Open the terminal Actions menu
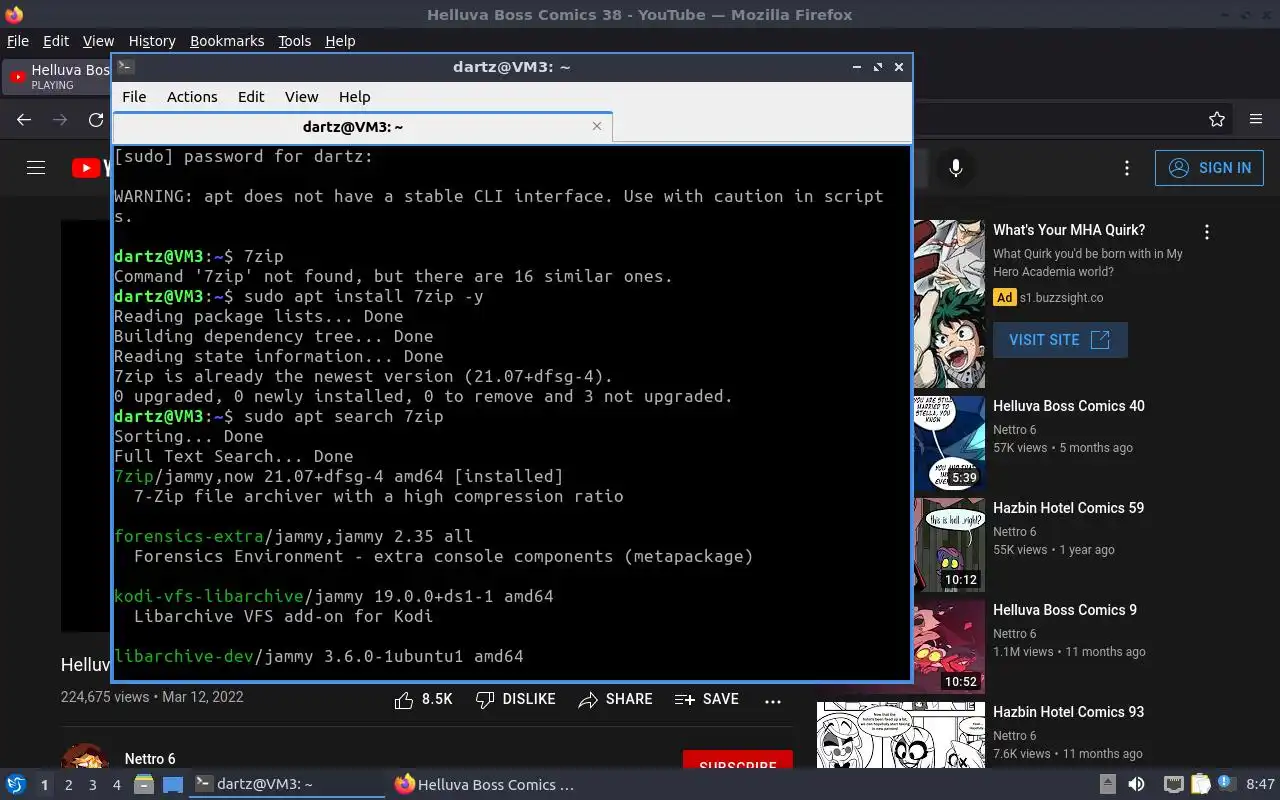The width and height of the screenshot is (1280, 800). (x=192, y=97)
